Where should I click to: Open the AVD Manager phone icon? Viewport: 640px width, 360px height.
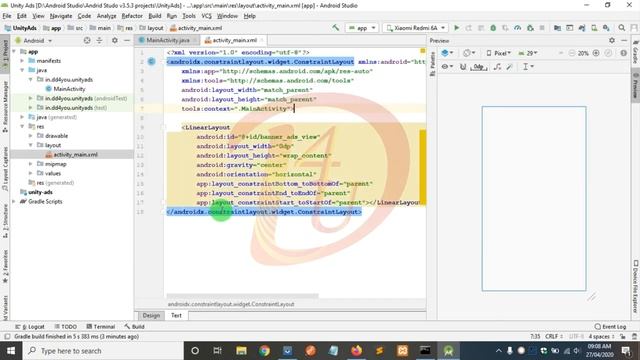point(594,28)
